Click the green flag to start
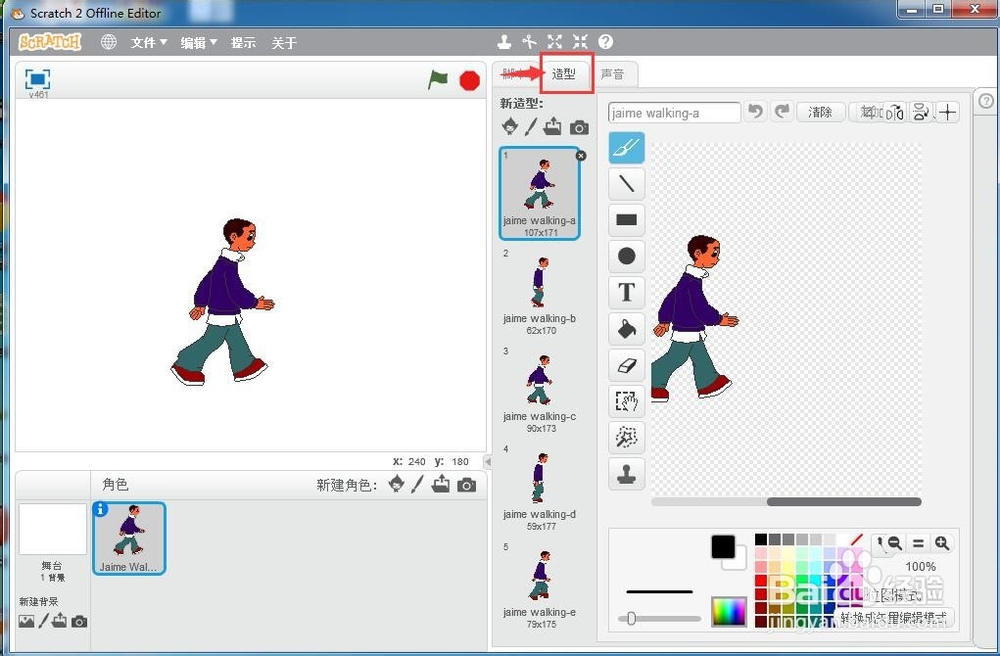The image size is (1000, 656). point(438,80)
